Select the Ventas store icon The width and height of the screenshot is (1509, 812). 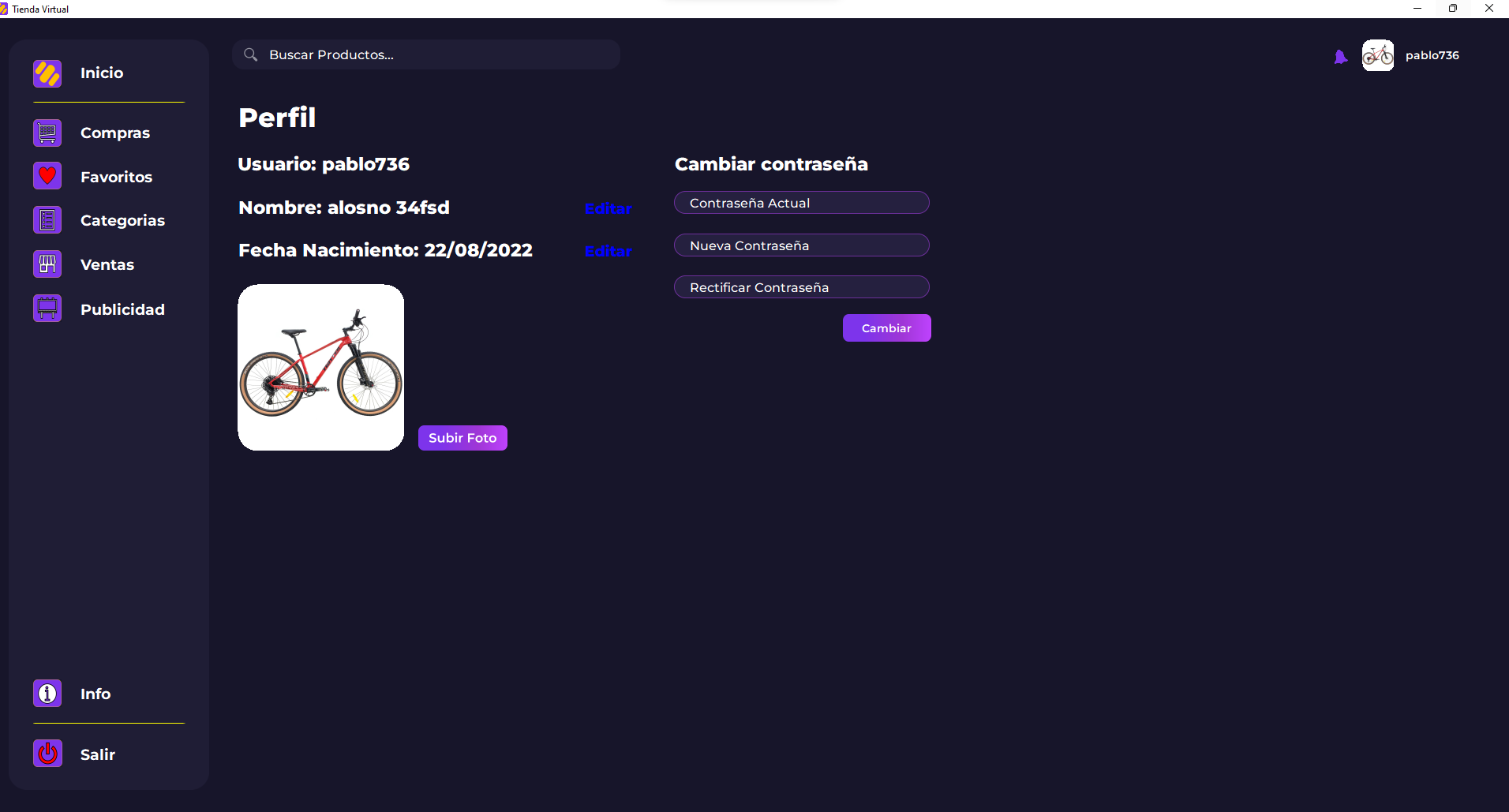(47, 264)
